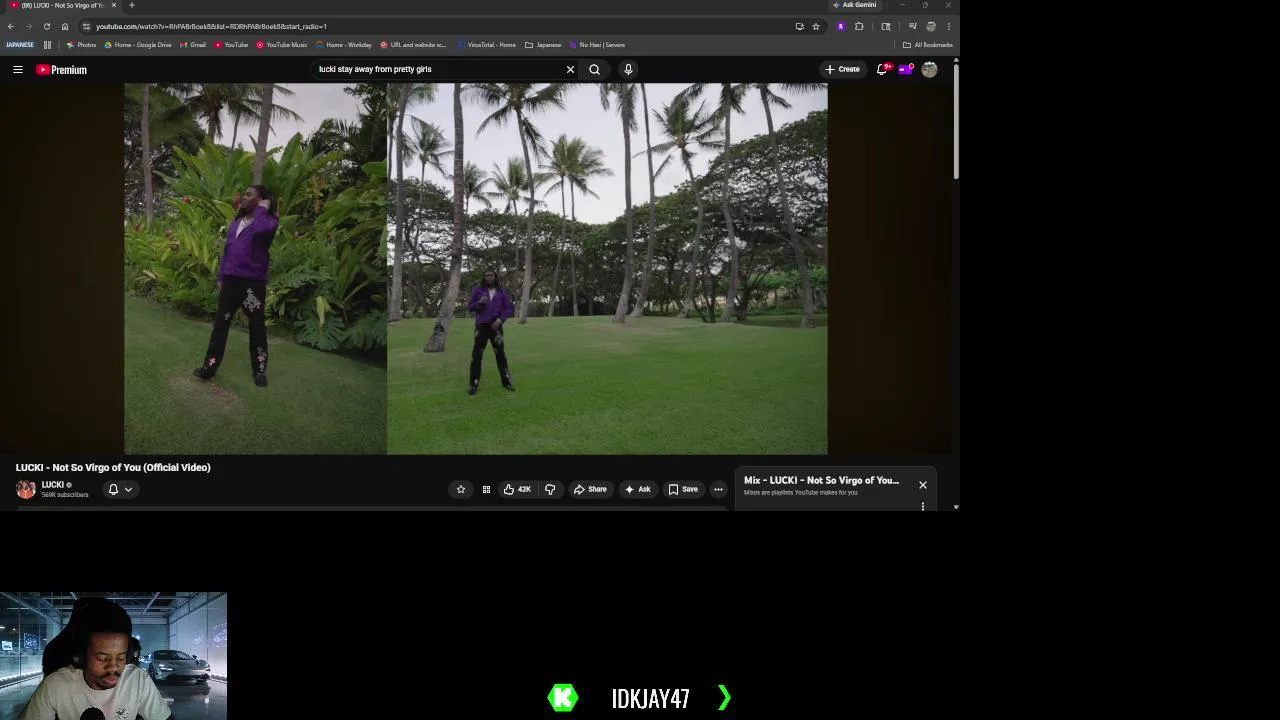Open the apps grid in bookmarks bar
This screenshot has width=1280, height=720.
47,45
